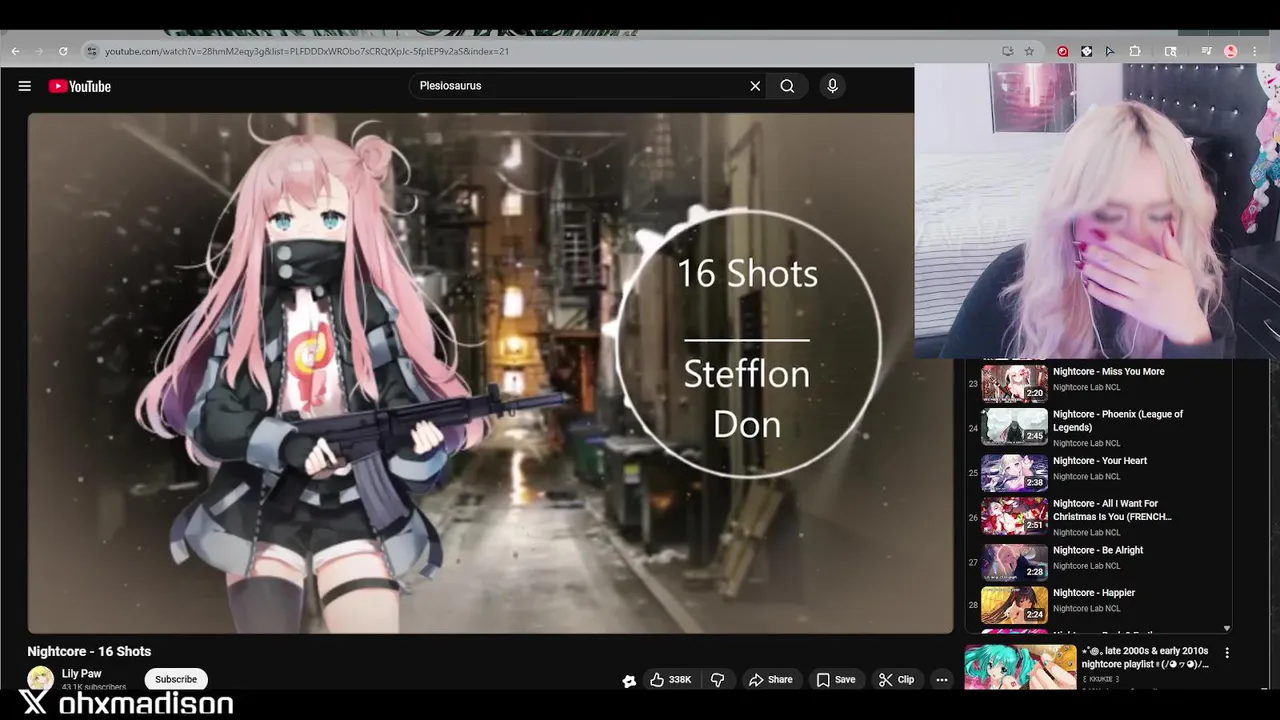Open the tab search side panel icon
1280x720 pixels.
point(1170,51)
